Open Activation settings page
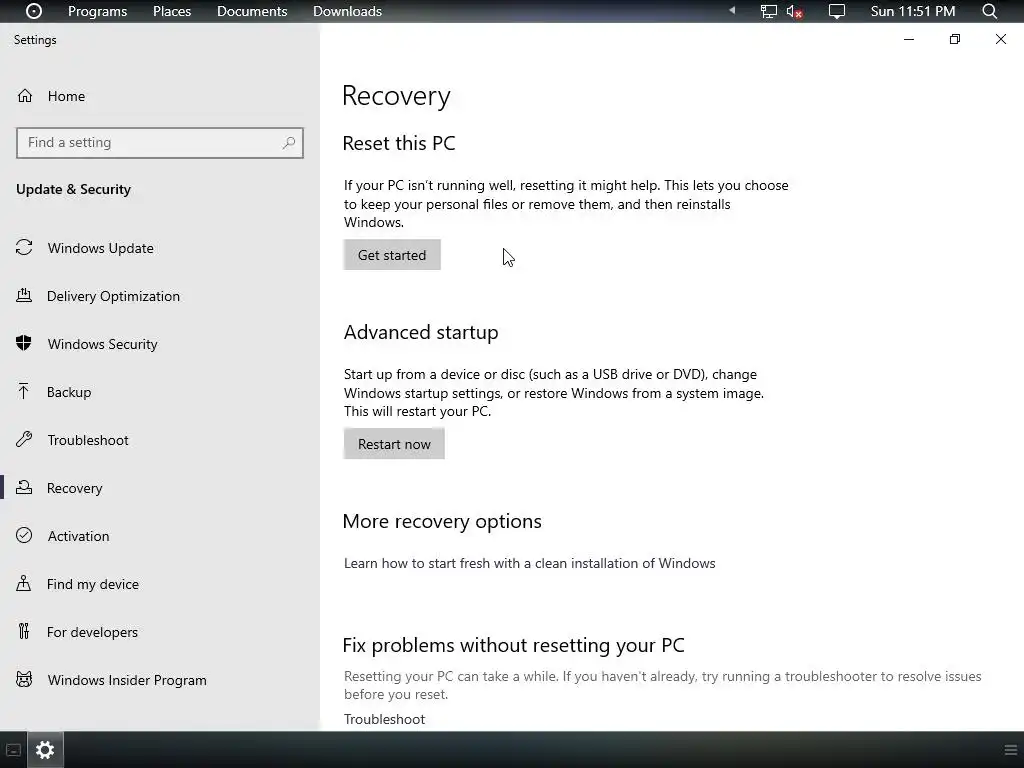 click(x=78, y=536)
